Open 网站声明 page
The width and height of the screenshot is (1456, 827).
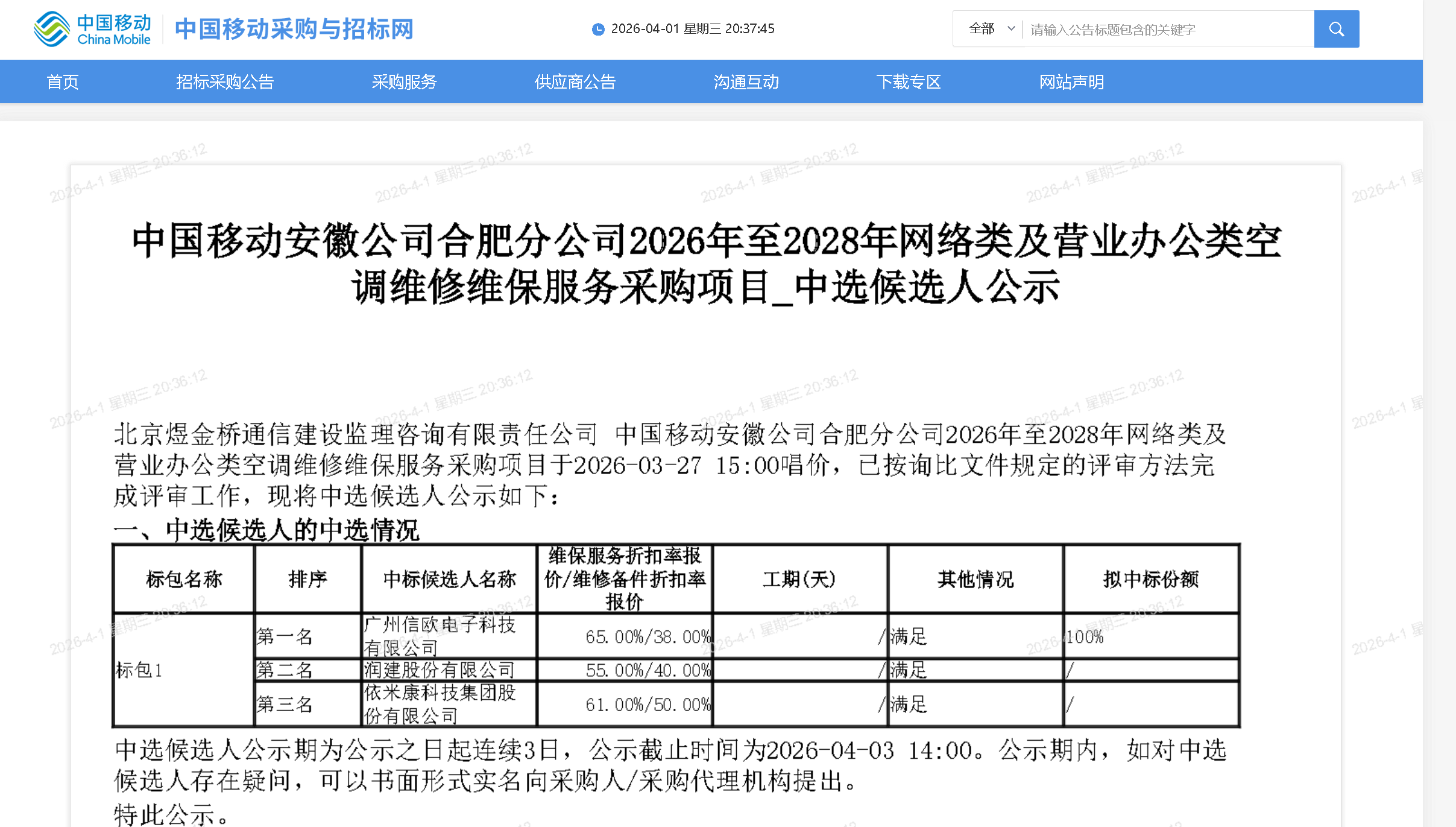click(1071, 82)
